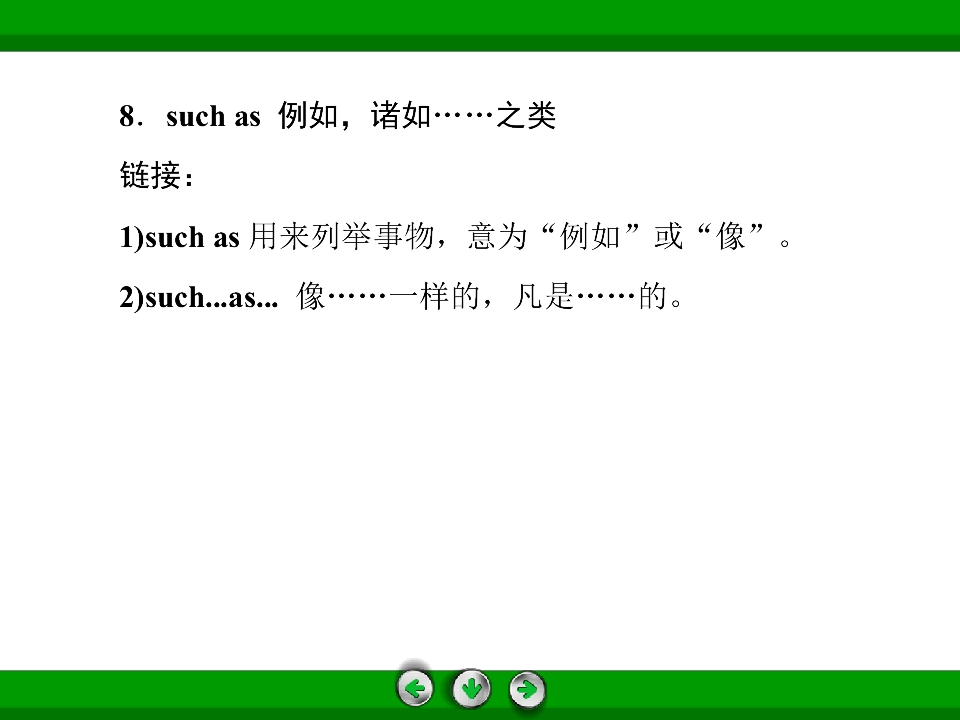Click the bold '1)such as' text
The height and width of the screenshot is (720, 960).
coord(180,238)
